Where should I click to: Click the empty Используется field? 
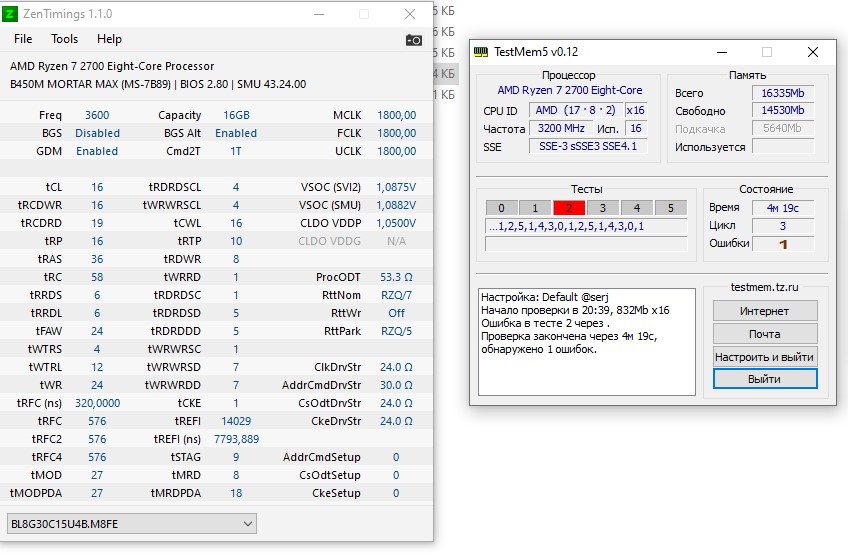(783, 147)
